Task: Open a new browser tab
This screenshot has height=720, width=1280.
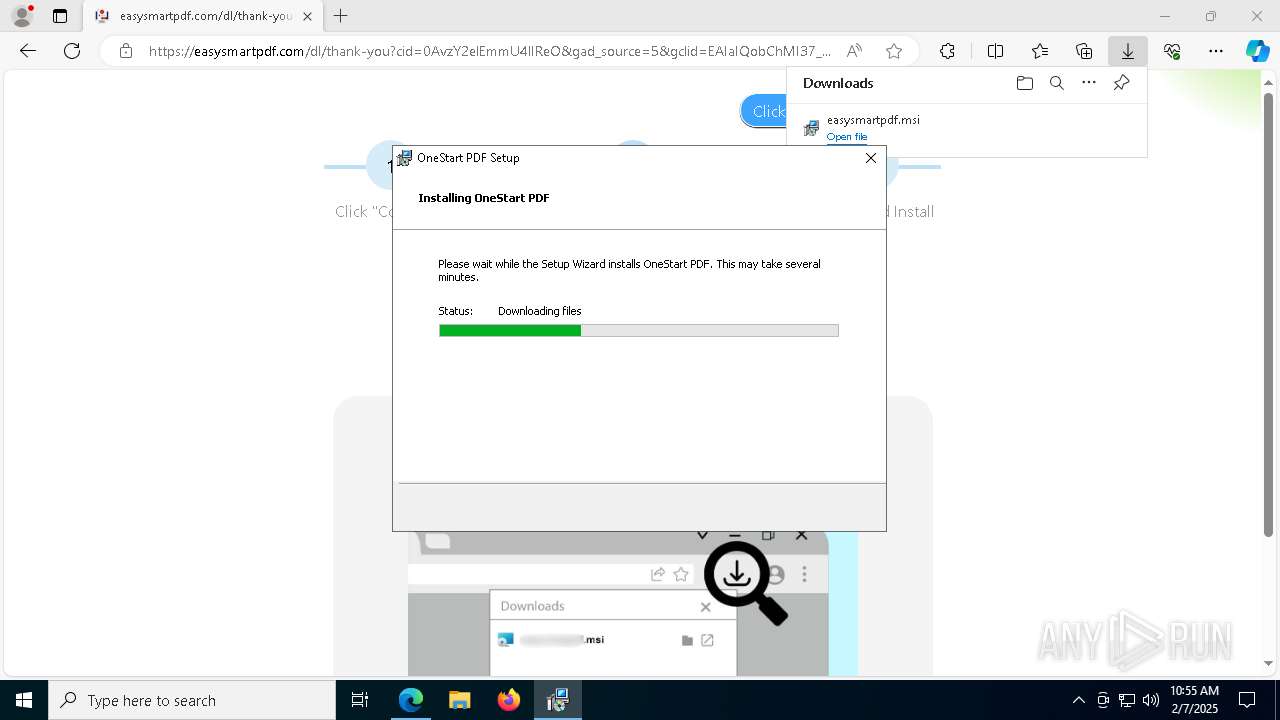Action: click(x=341, y=16)
